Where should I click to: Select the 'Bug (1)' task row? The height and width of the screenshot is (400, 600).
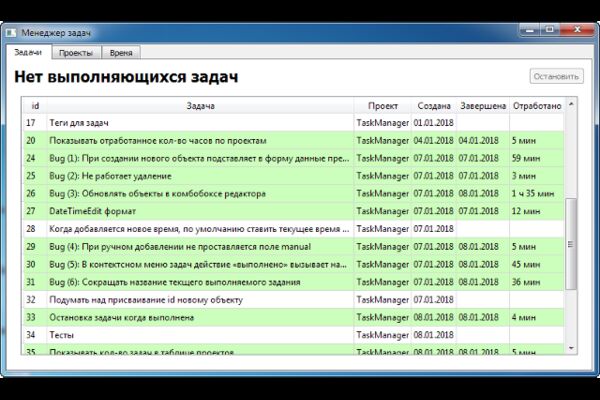(x=293, y=158)
